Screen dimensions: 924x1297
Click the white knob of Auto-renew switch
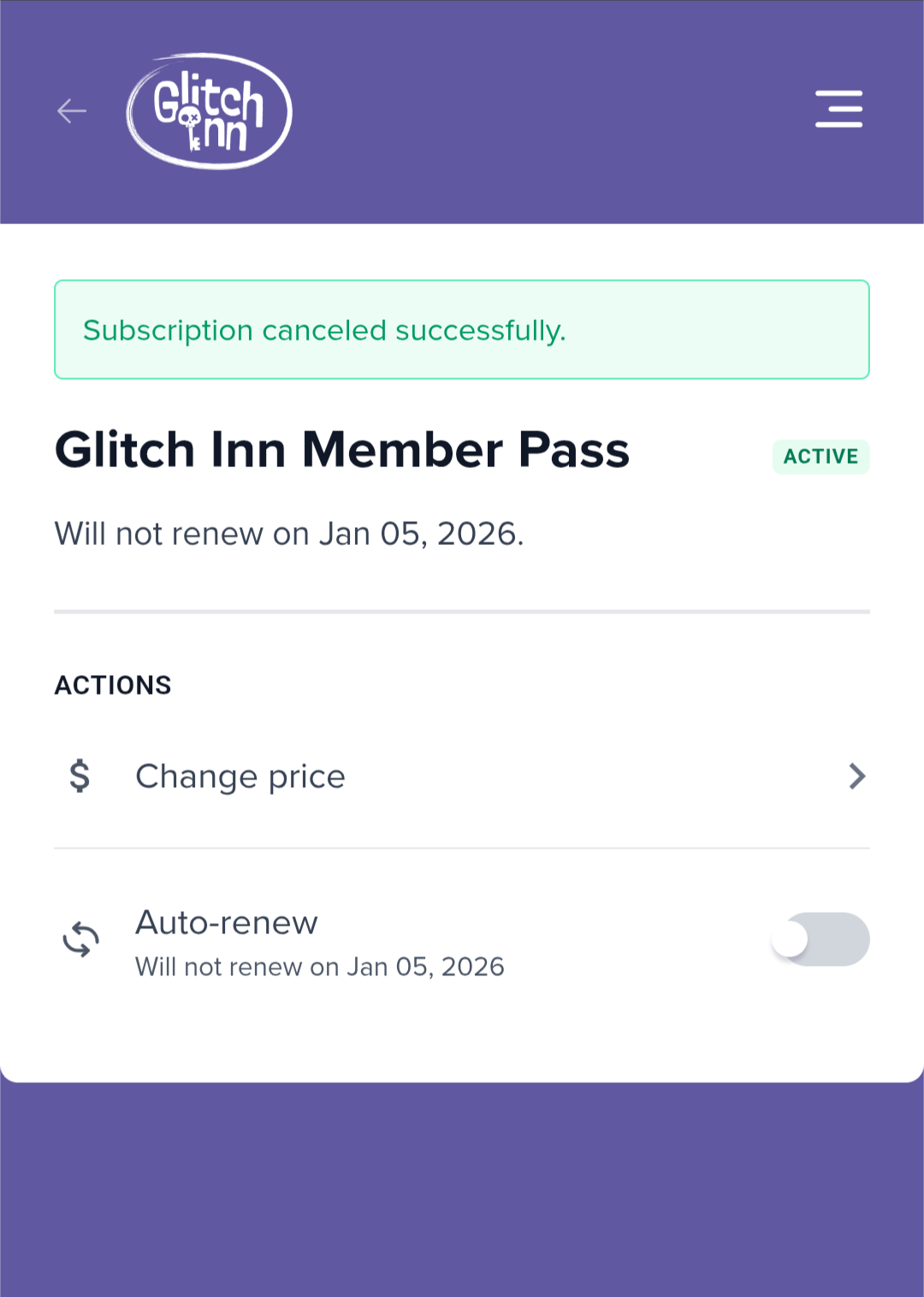791,939
